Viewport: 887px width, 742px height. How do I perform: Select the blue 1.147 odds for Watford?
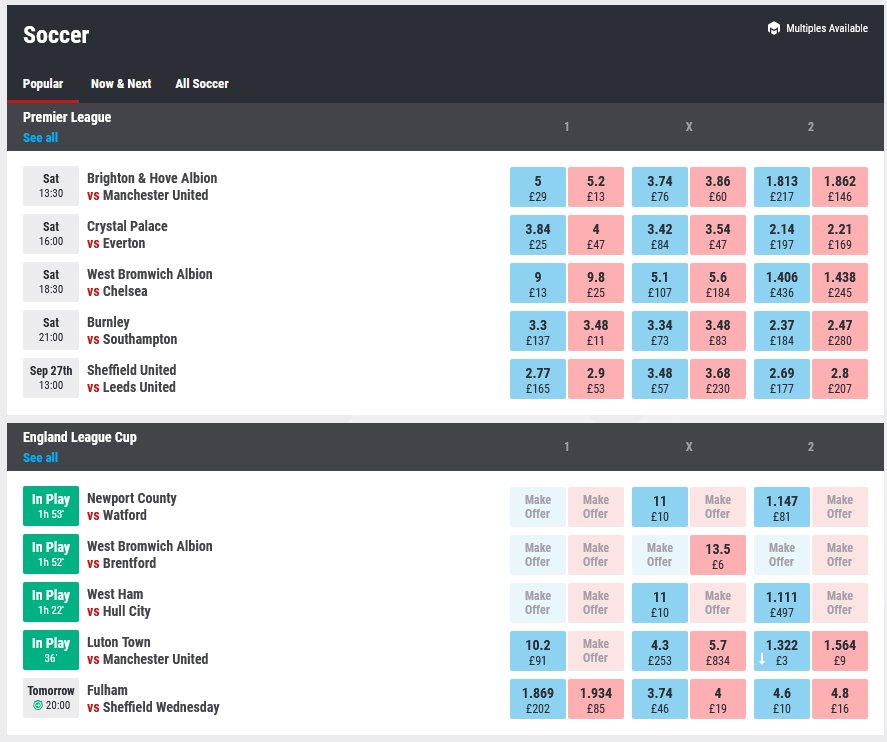(x=782, y=507)
